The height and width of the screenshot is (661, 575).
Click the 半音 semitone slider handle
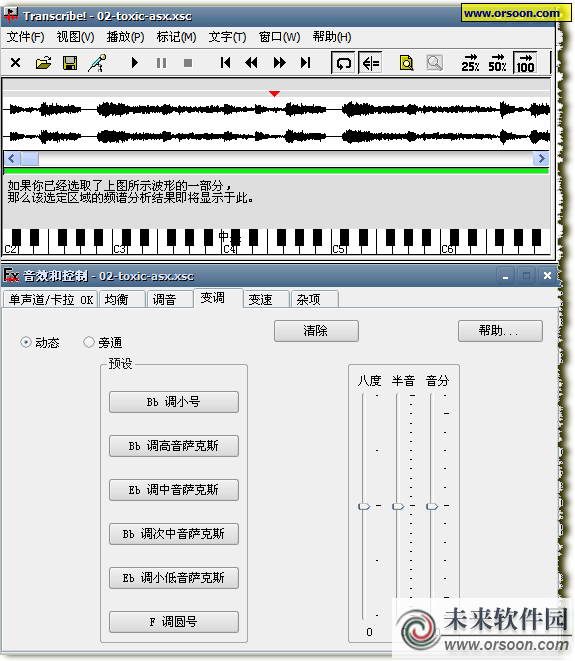point(398,506)
